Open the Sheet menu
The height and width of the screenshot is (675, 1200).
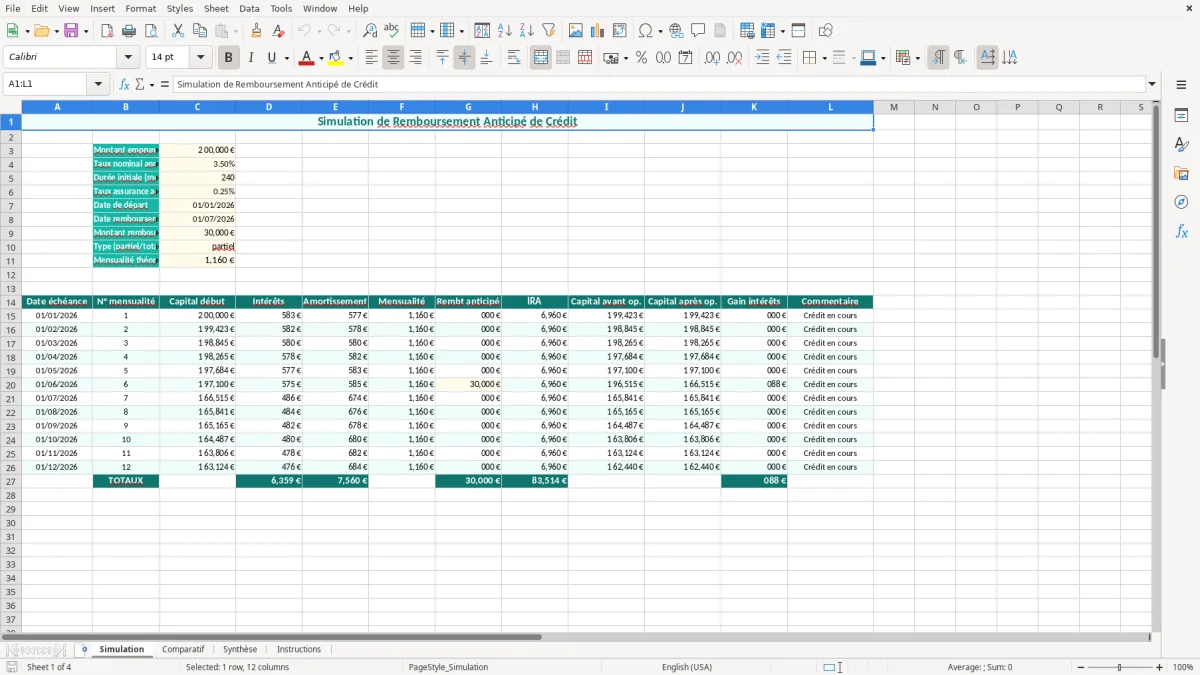[x=216, y=8]
